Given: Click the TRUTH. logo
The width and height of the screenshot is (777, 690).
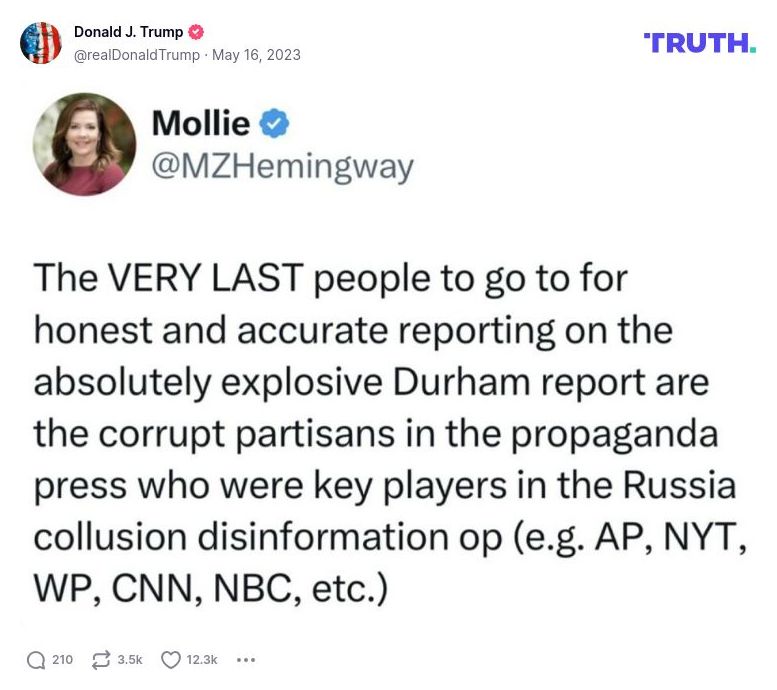Looking at the screenshot, I should [700, 42].
